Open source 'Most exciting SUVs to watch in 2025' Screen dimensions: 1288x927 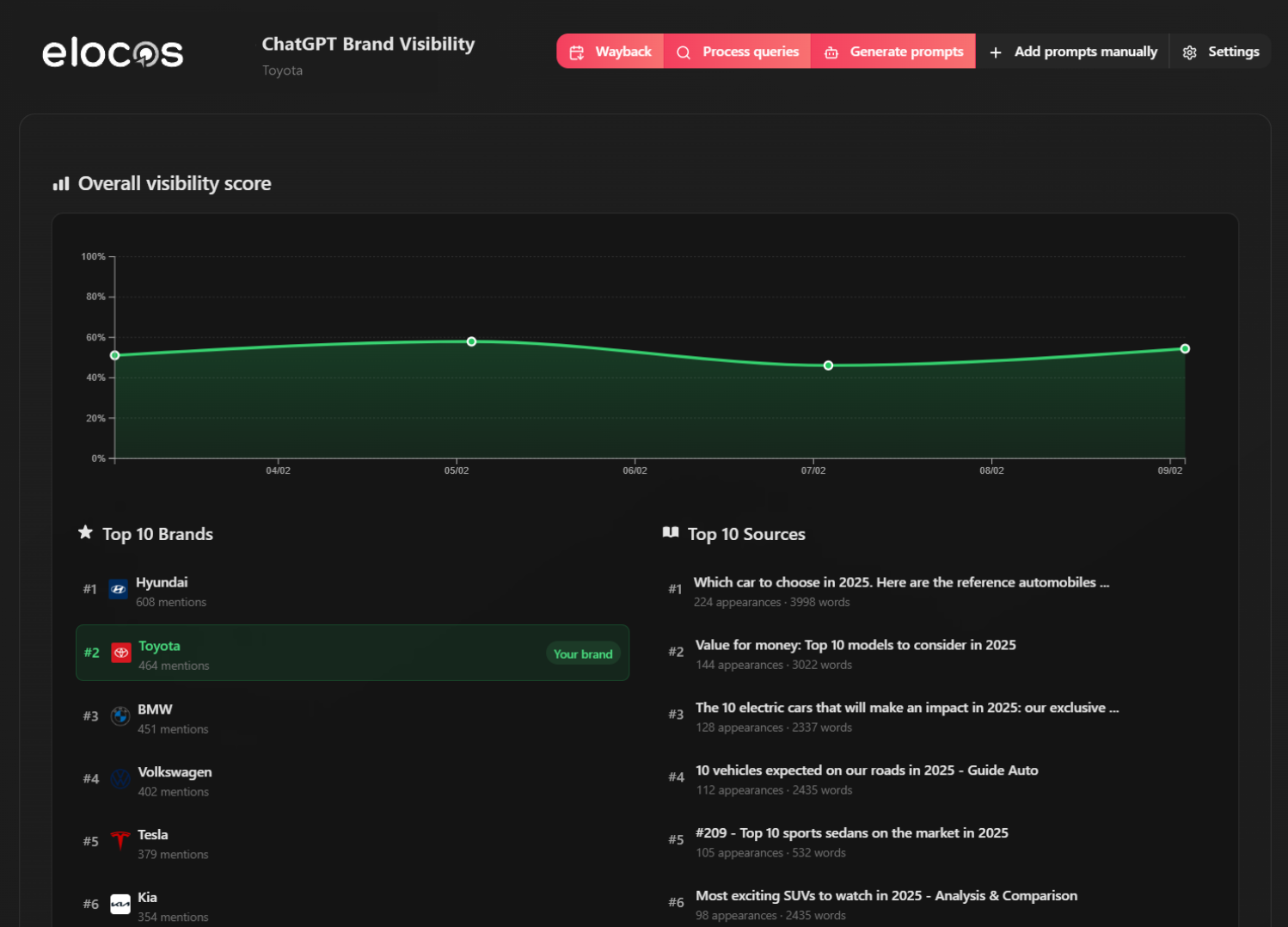click(886, 896)
